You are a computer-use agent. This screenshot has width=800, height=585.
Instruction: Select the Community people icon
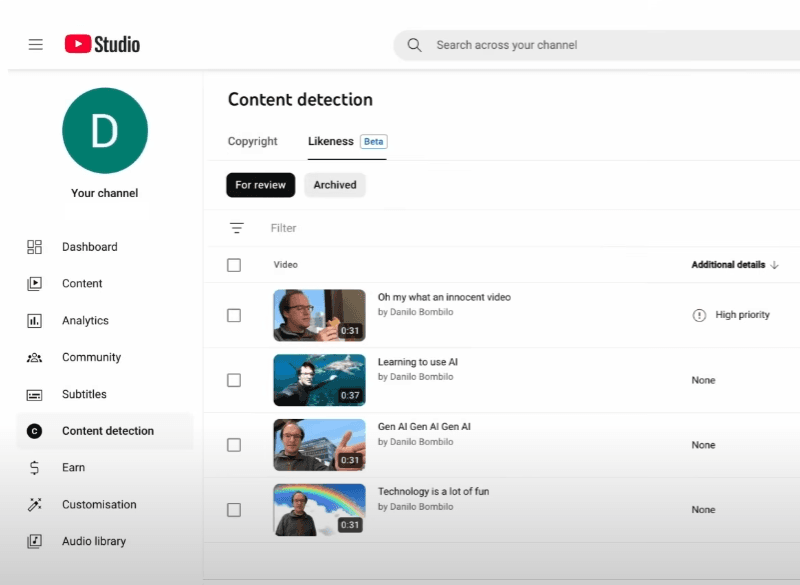35,357
